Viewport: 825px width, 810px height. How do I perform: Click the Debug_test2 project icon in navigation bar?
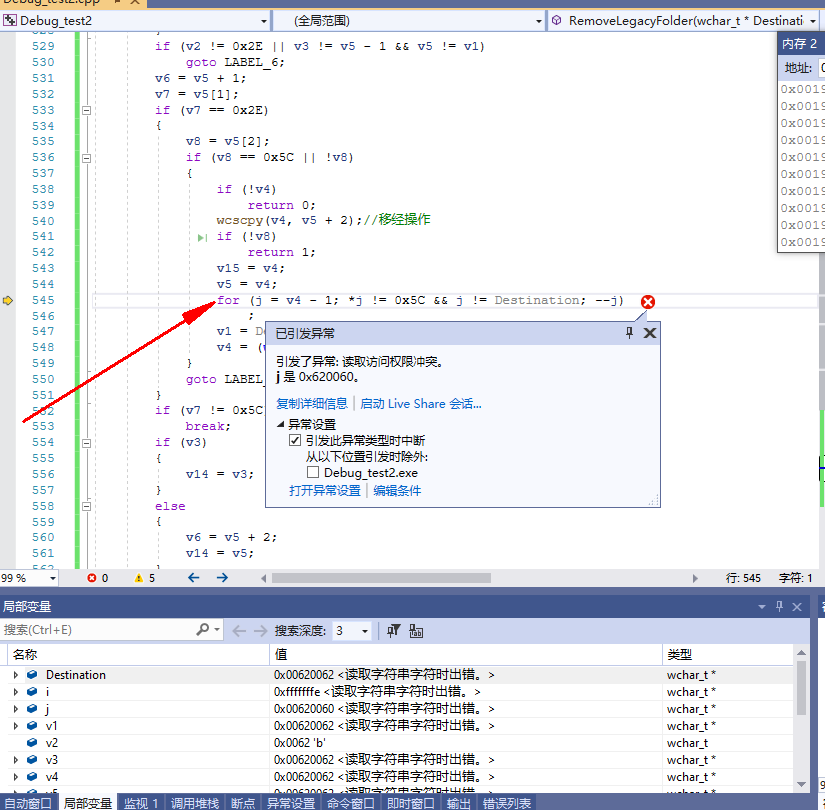pyautogui.click(x=9, y=21)
